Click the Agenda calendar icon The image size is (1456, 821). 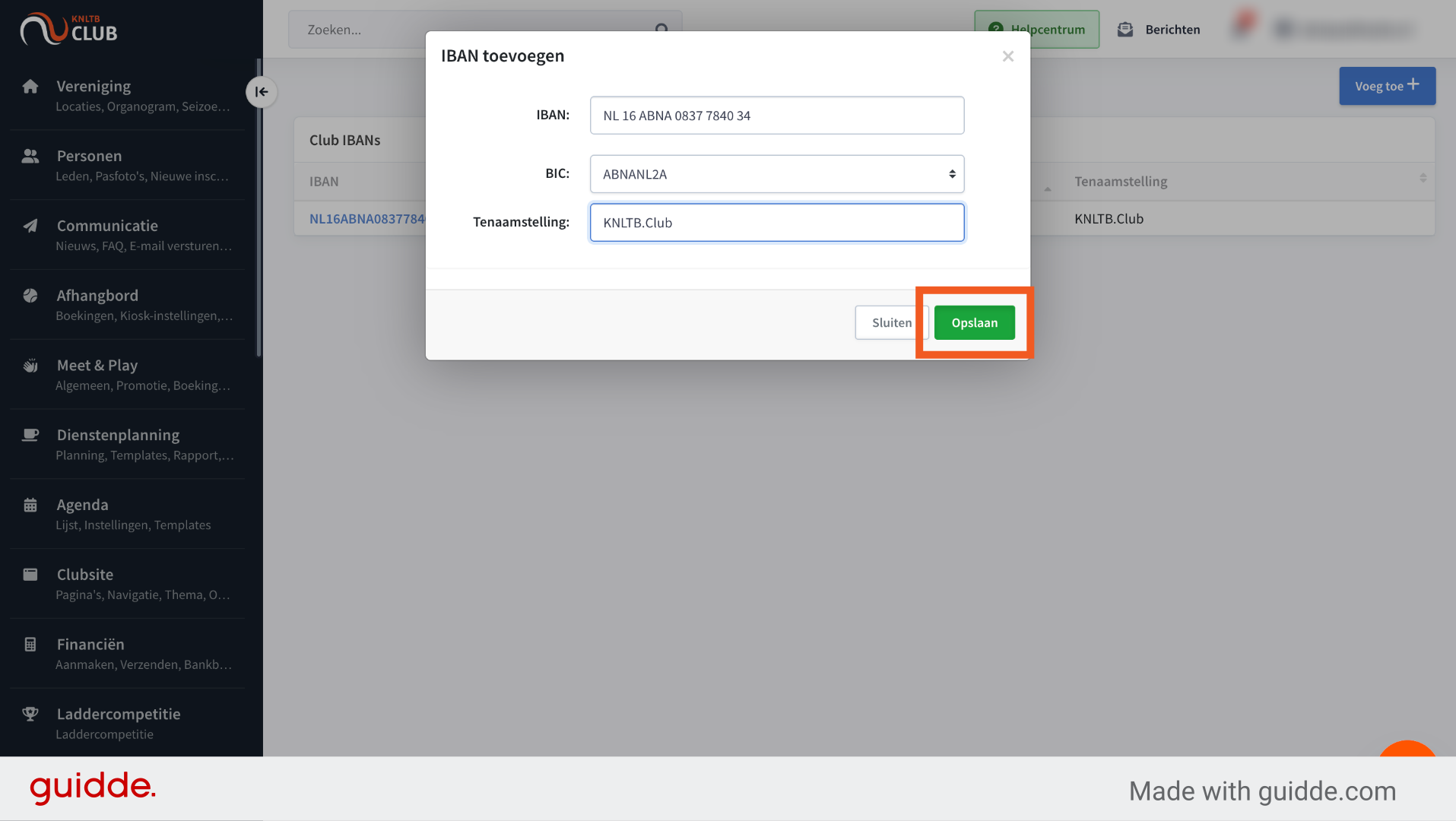tap(30, 505)
